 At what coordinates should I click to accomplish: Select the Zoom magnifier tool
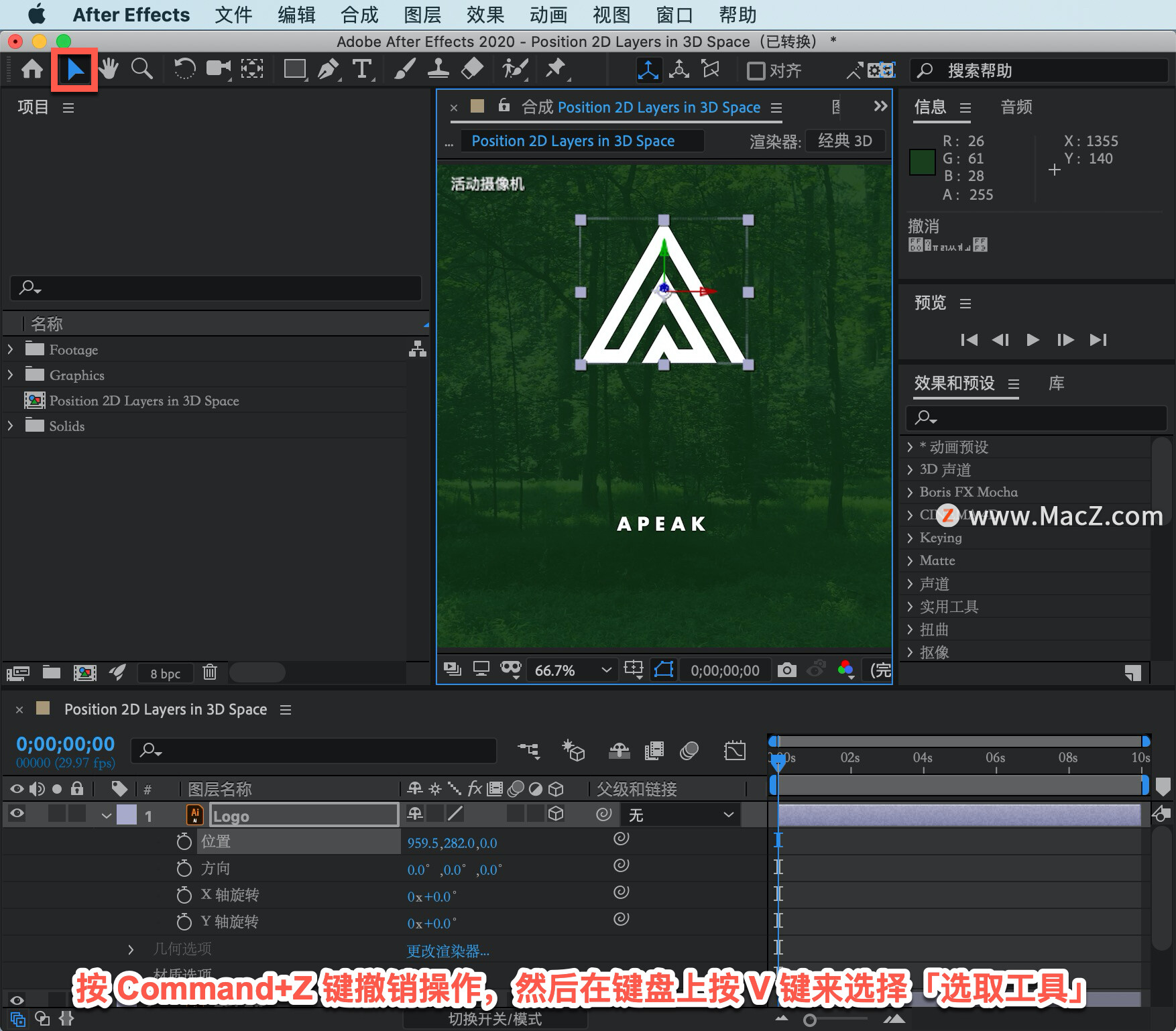[141, 70]
